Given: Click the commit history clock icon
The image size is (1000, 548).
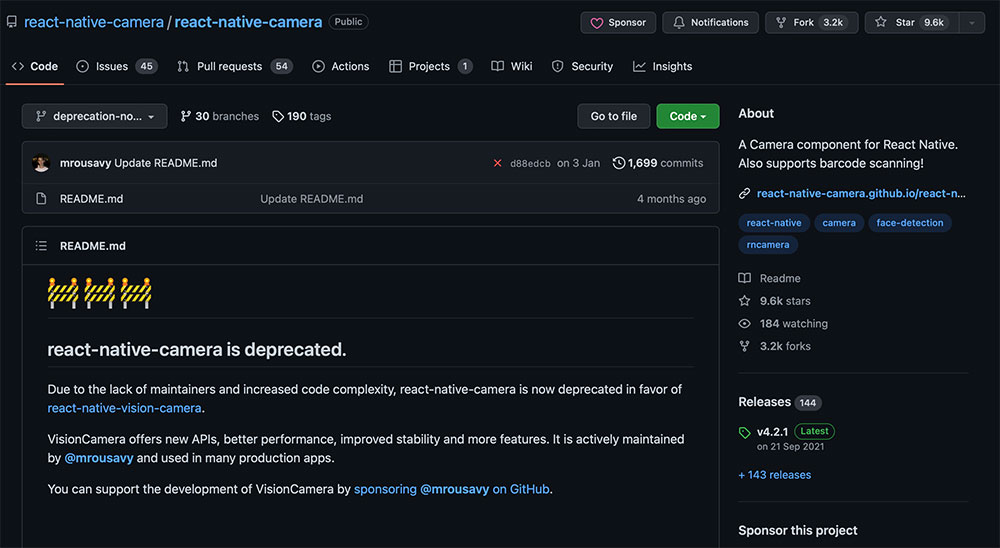Looking at the screenshot, I should (619, 163).
